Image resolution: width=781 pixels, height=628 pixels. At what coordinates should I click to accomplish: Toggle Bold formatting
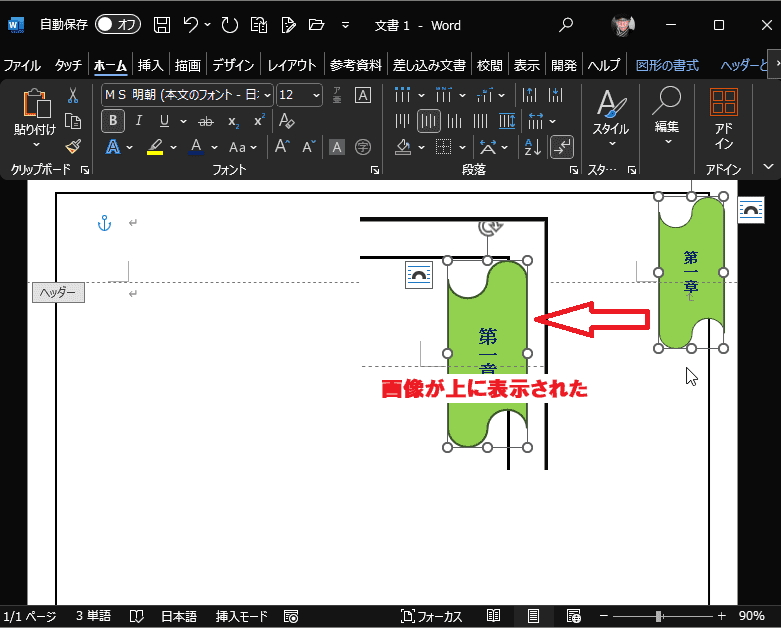[113, 121]
